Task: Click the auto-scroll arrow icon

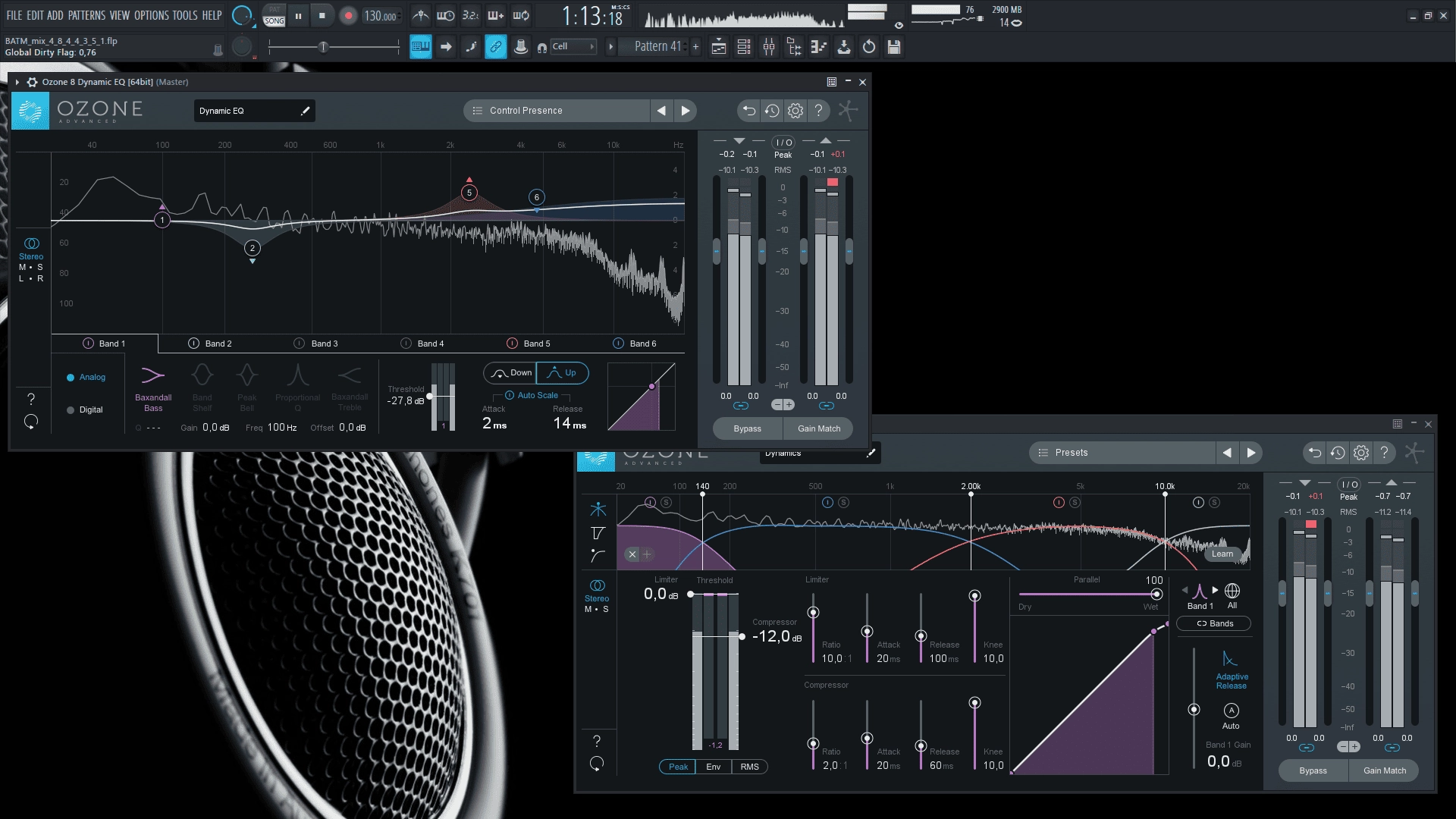Action: [446, 47]
